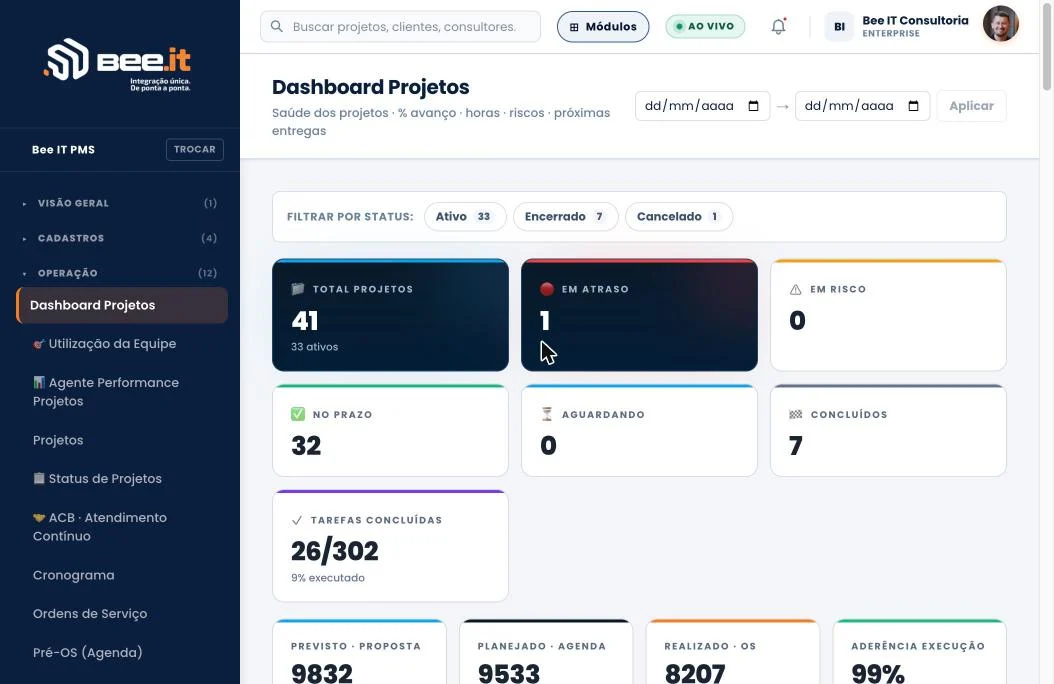This screenshot has width=1054, height=684.
Task: Click the Aplicar button
Action: 971,106
